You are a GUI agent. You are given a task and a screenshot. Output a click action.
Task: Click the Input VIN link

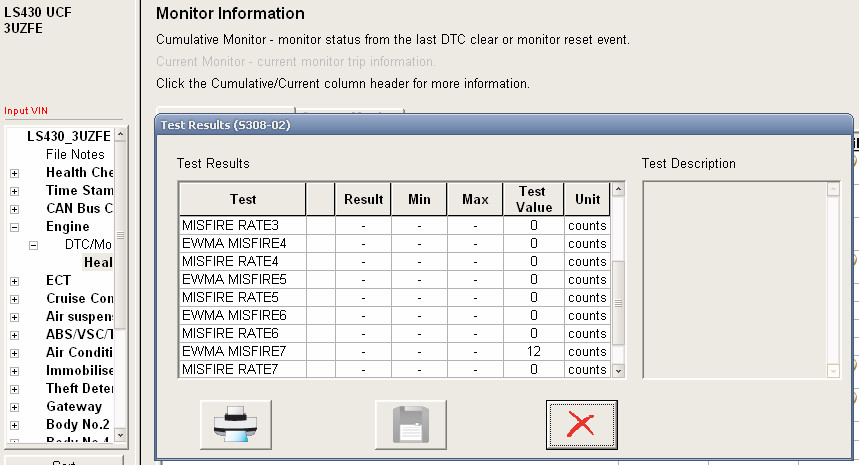click(x=26, y=111)
